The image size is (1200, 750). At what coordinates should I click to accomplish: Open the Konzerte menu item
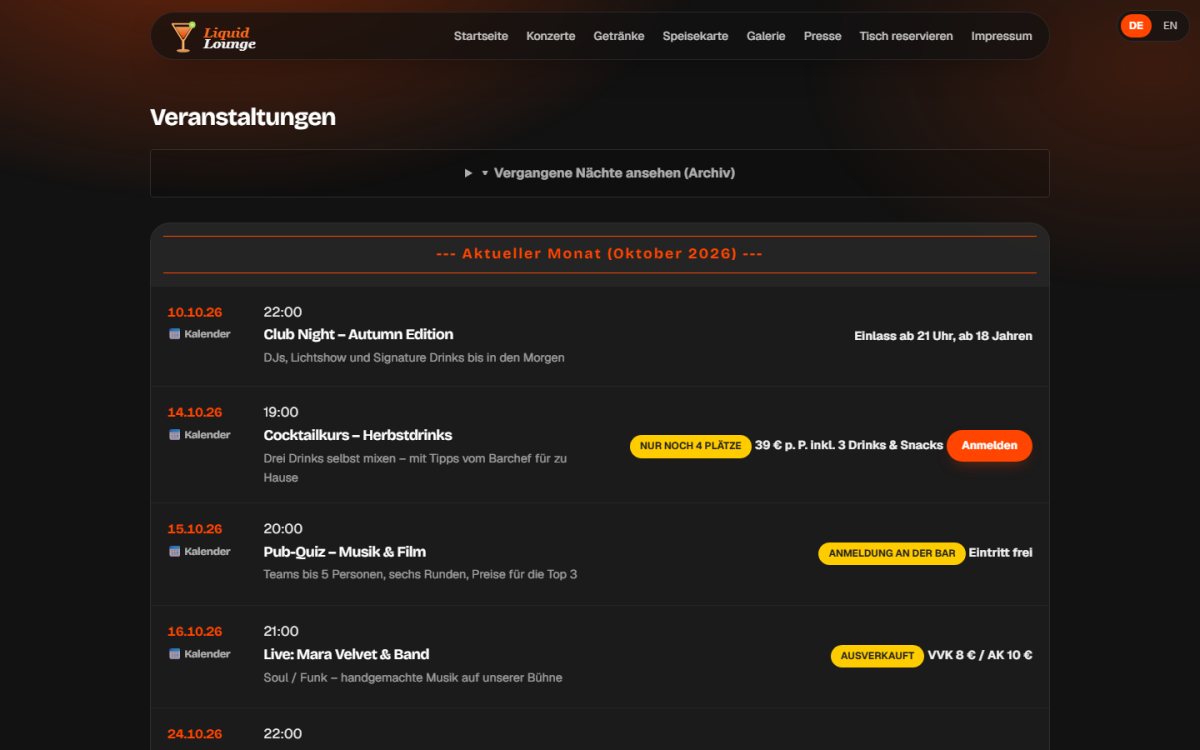(551, 36)
